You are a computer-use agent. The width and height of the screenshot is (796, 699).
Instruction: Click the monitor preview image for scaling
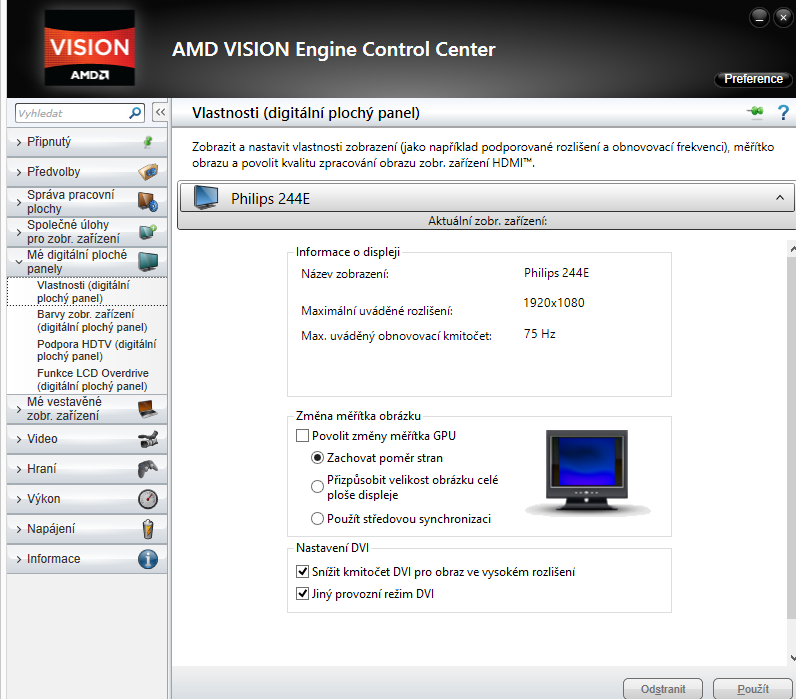tap(587, 472)
